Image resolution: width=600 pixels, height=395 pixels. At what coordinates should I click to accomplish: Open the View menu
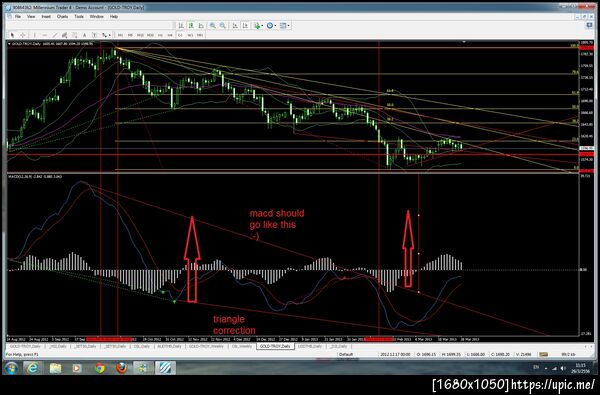(31, 16)
